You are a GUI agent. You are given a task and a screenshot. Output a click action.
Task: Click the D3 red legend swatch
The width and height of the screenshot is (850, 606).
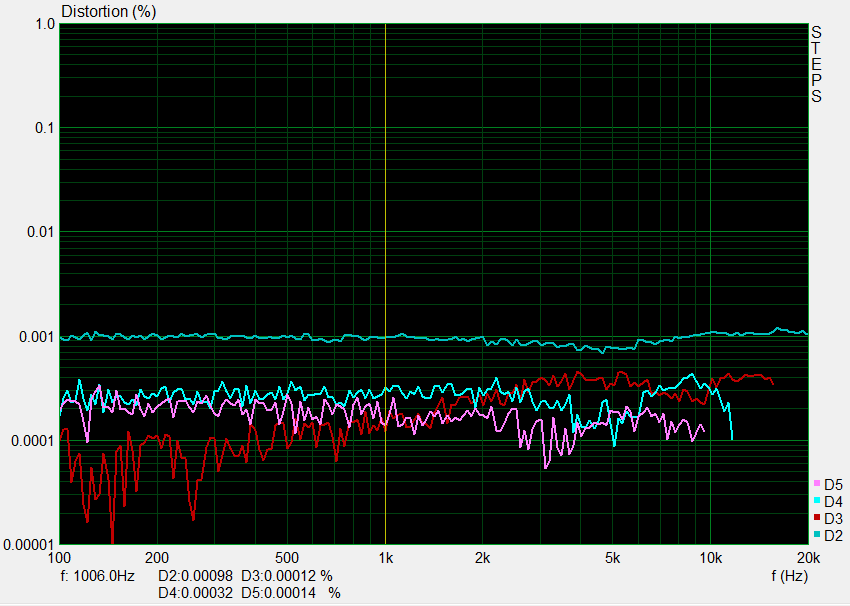(817, 518)
